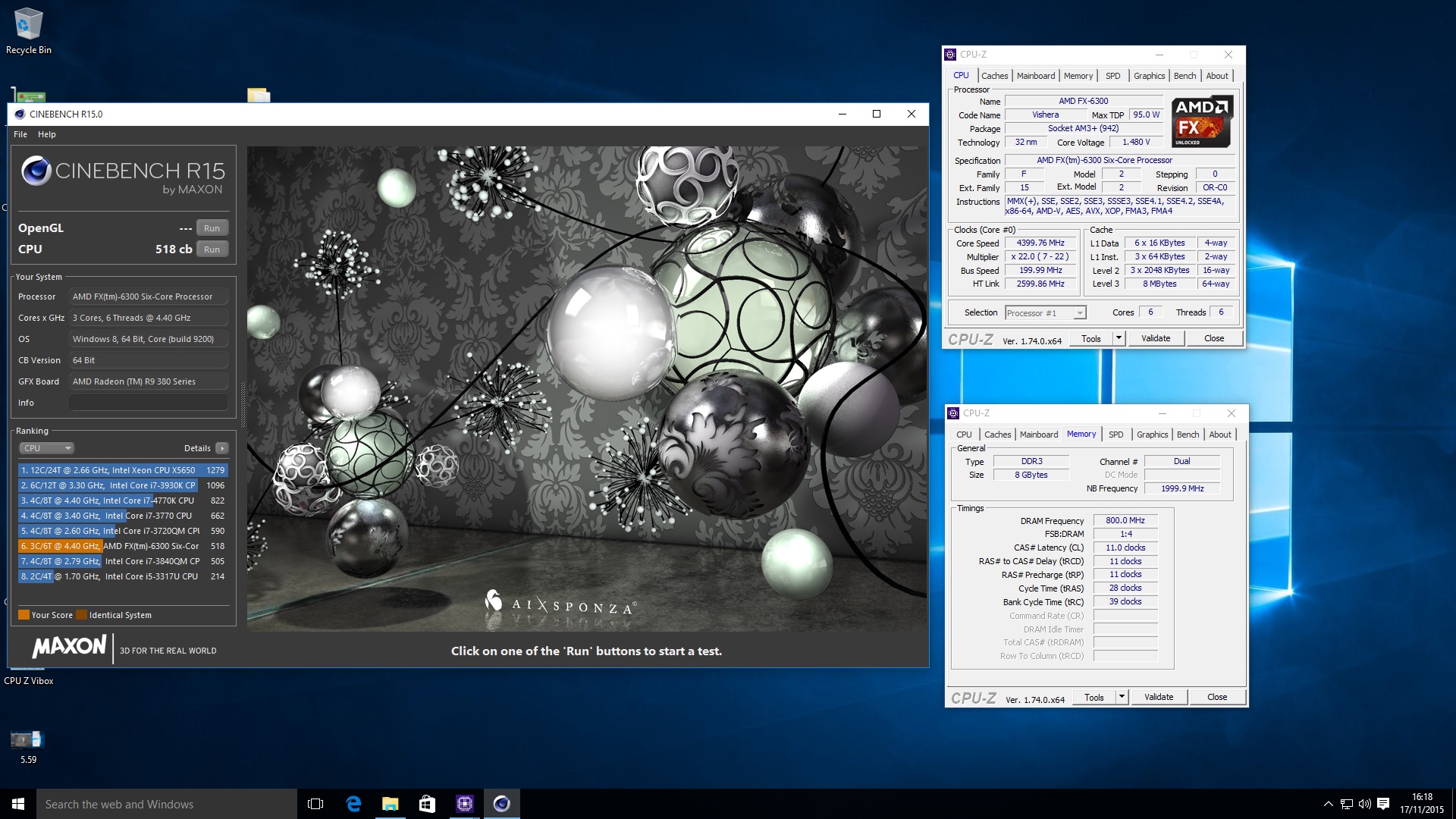The height and width of the screenshot is (819, 1456).
Task: Select ranking row Intel Core i7-3770
Action: point(123,516)
